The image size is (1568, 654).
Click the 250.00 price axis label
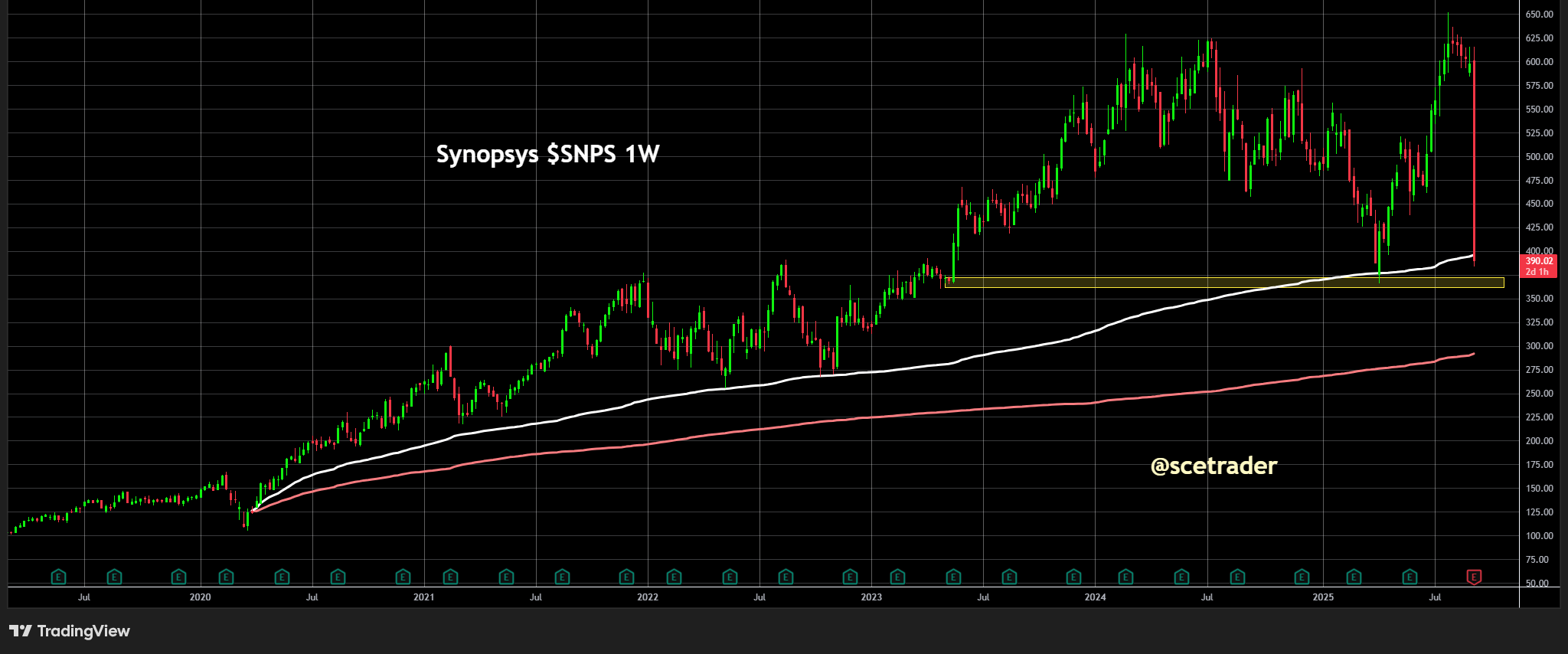(1539, 394)
